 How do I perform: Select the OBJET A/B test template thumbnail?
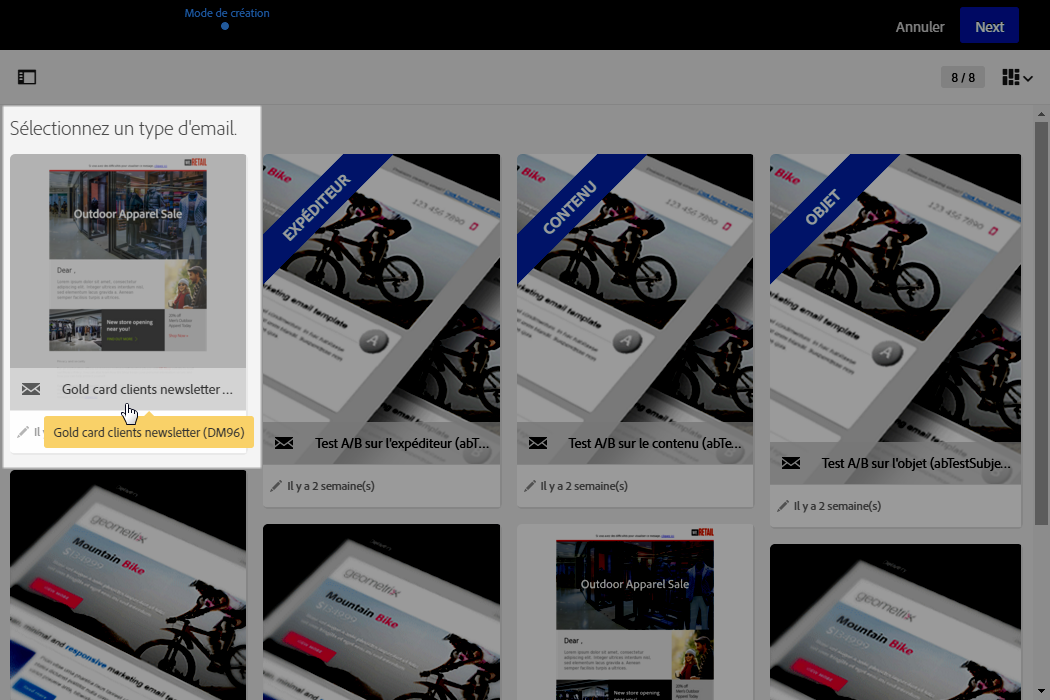[x=895, y=298]
